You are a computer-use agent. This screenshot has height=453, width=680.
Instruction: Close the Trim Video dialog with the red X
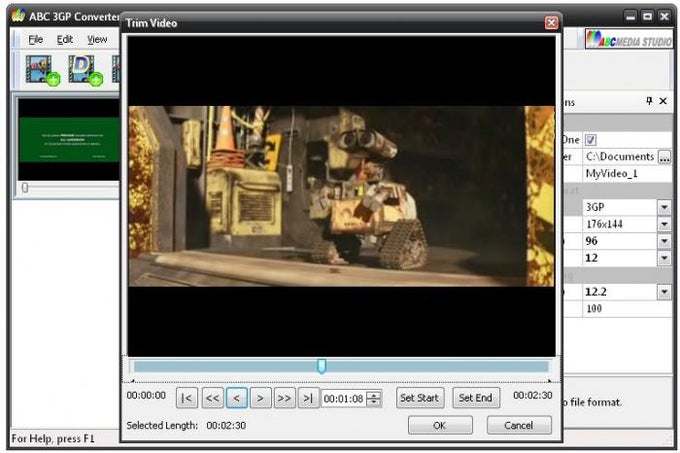pyautogui.click(x=551, y=23)
